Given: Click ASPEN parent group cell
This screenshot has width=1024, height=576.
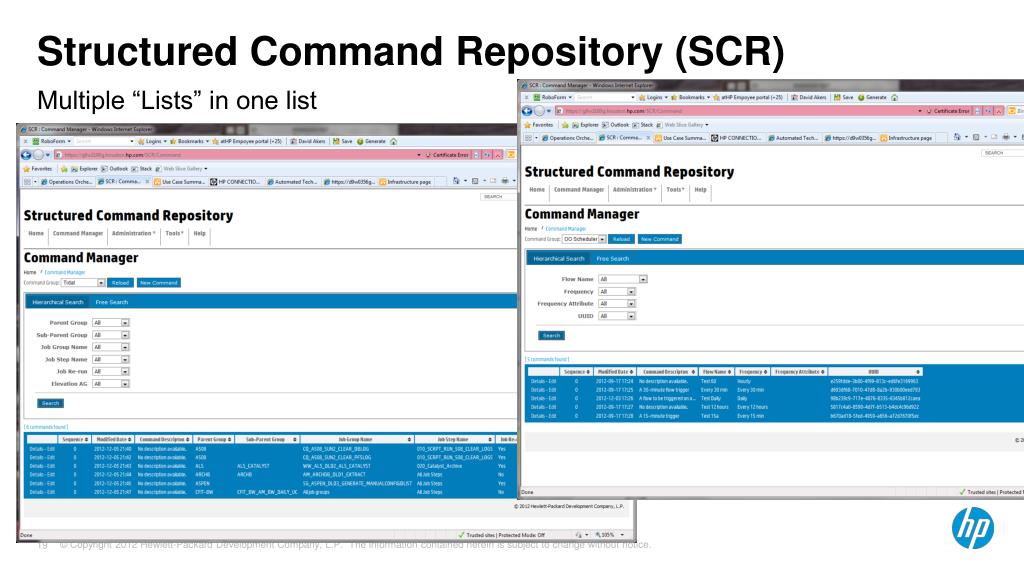Looking at the screenshot, I should (x=202, y=483).
